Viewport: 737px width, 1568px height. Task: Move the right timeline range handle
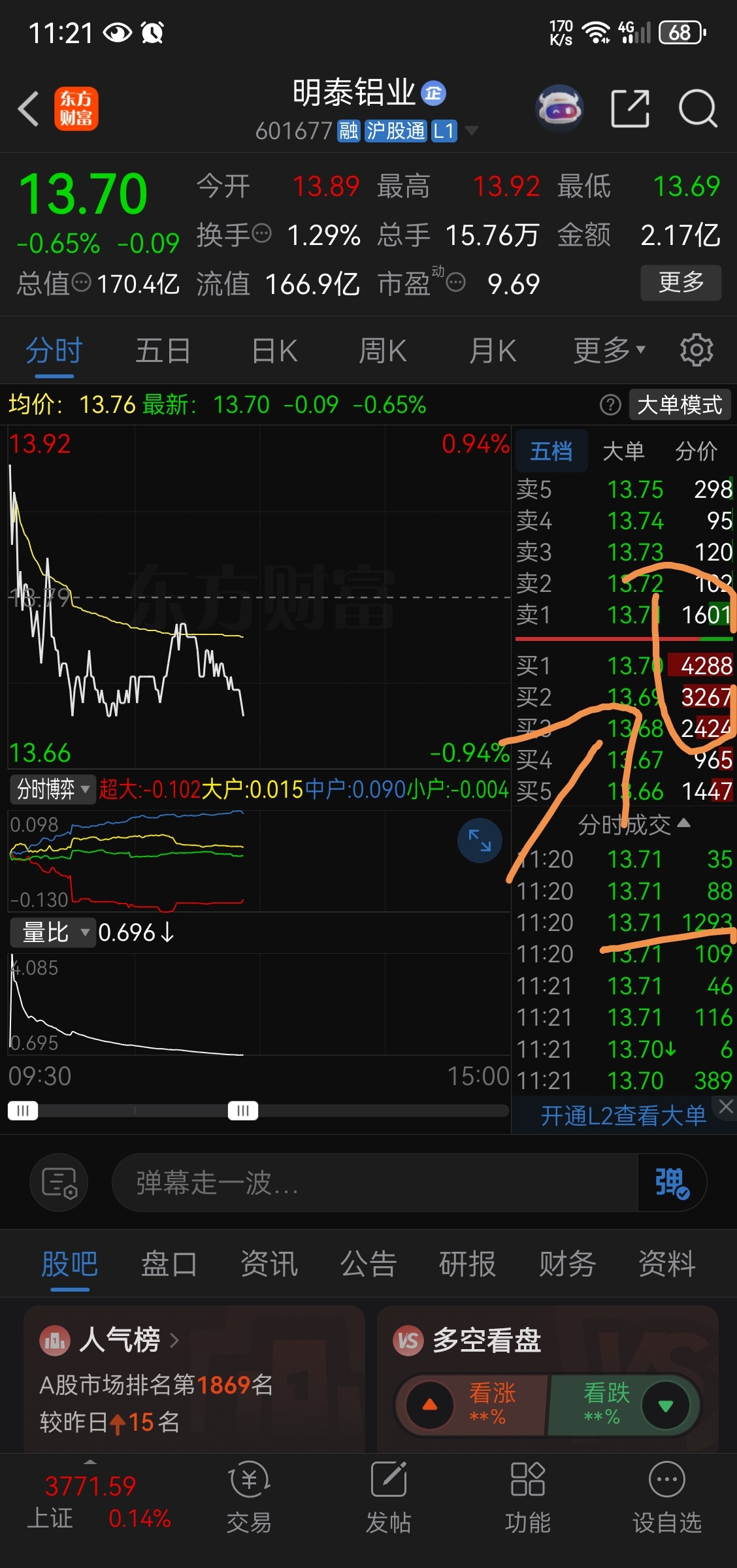[x=243, y=1111]
